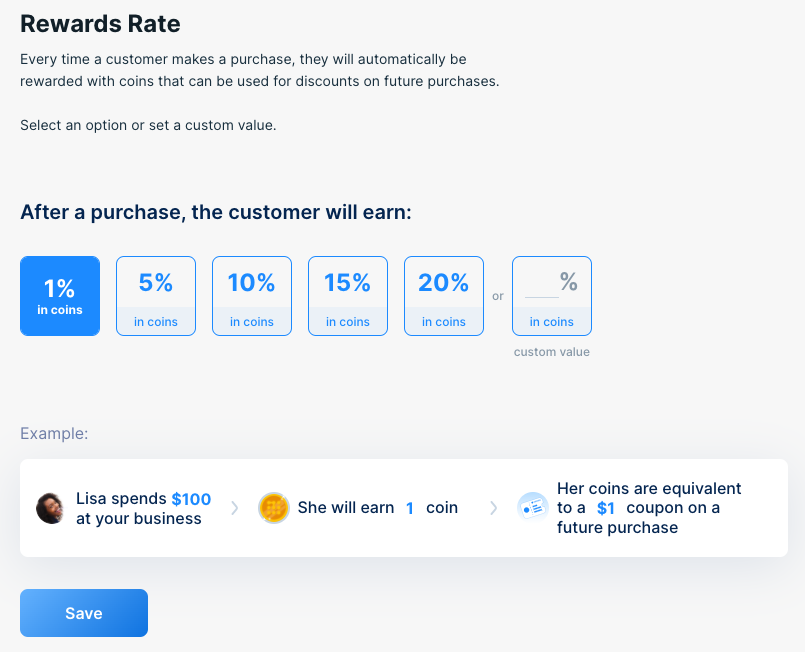The height and width of the screenshot is (652, 805).
Task: Click the Rewards Rate heading
Action: pos(100,23)
